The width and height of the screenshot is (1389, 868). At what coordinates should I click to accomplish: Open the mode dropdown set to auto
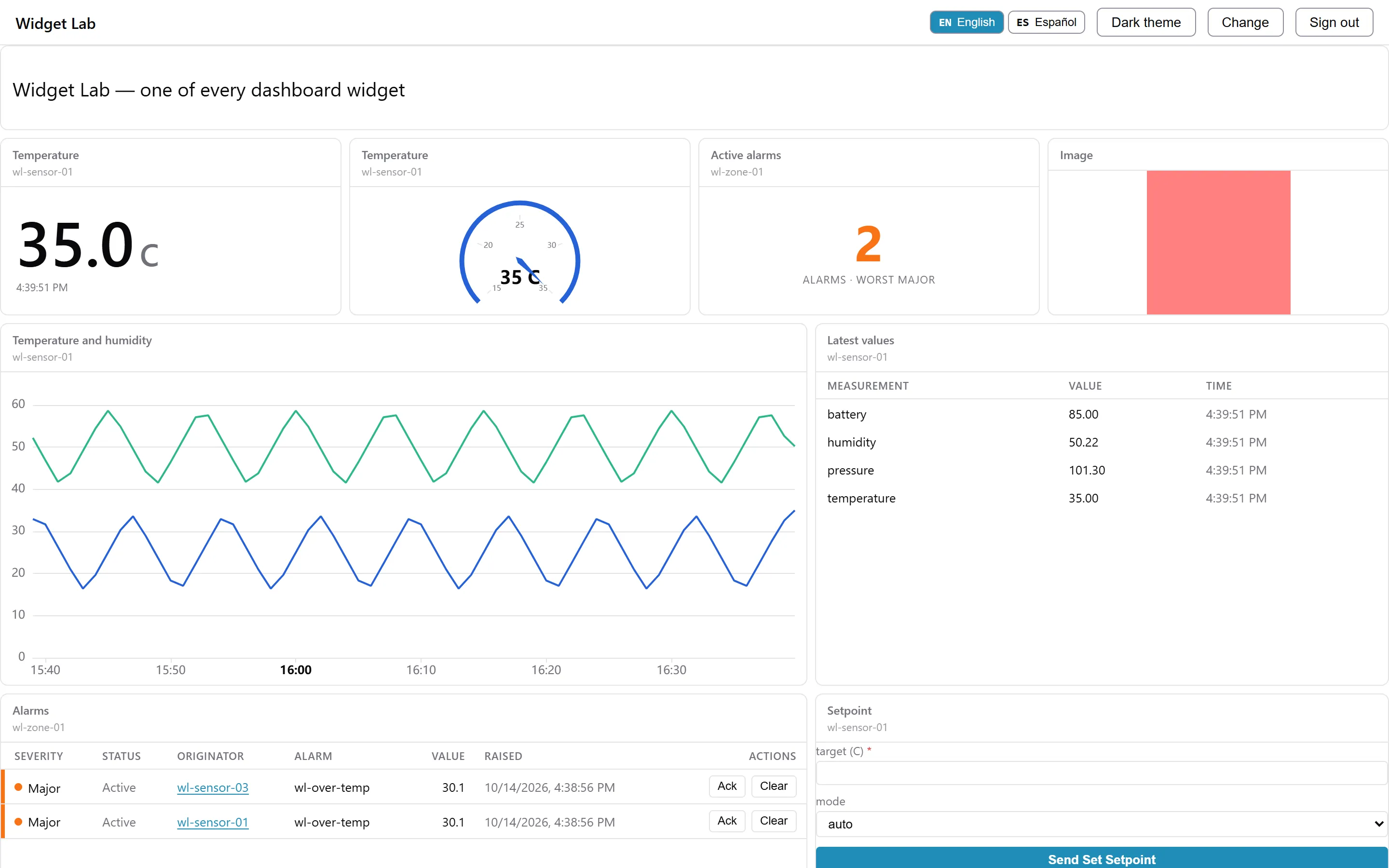(x=1102, y=824)
